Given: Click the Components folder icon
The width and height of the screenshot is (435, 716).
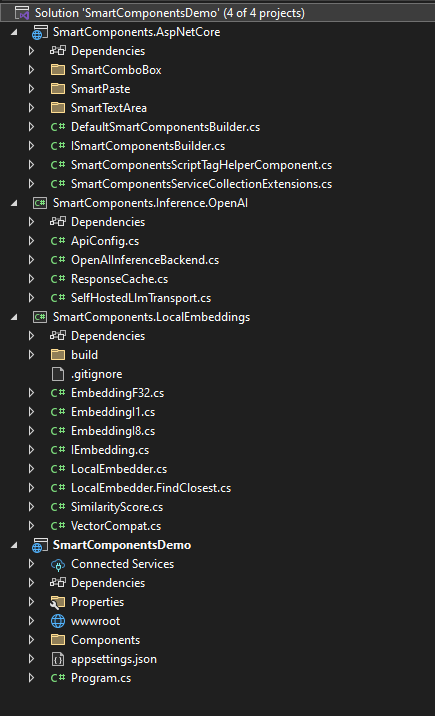Looking at the screenshot, I should pos(58,640).
